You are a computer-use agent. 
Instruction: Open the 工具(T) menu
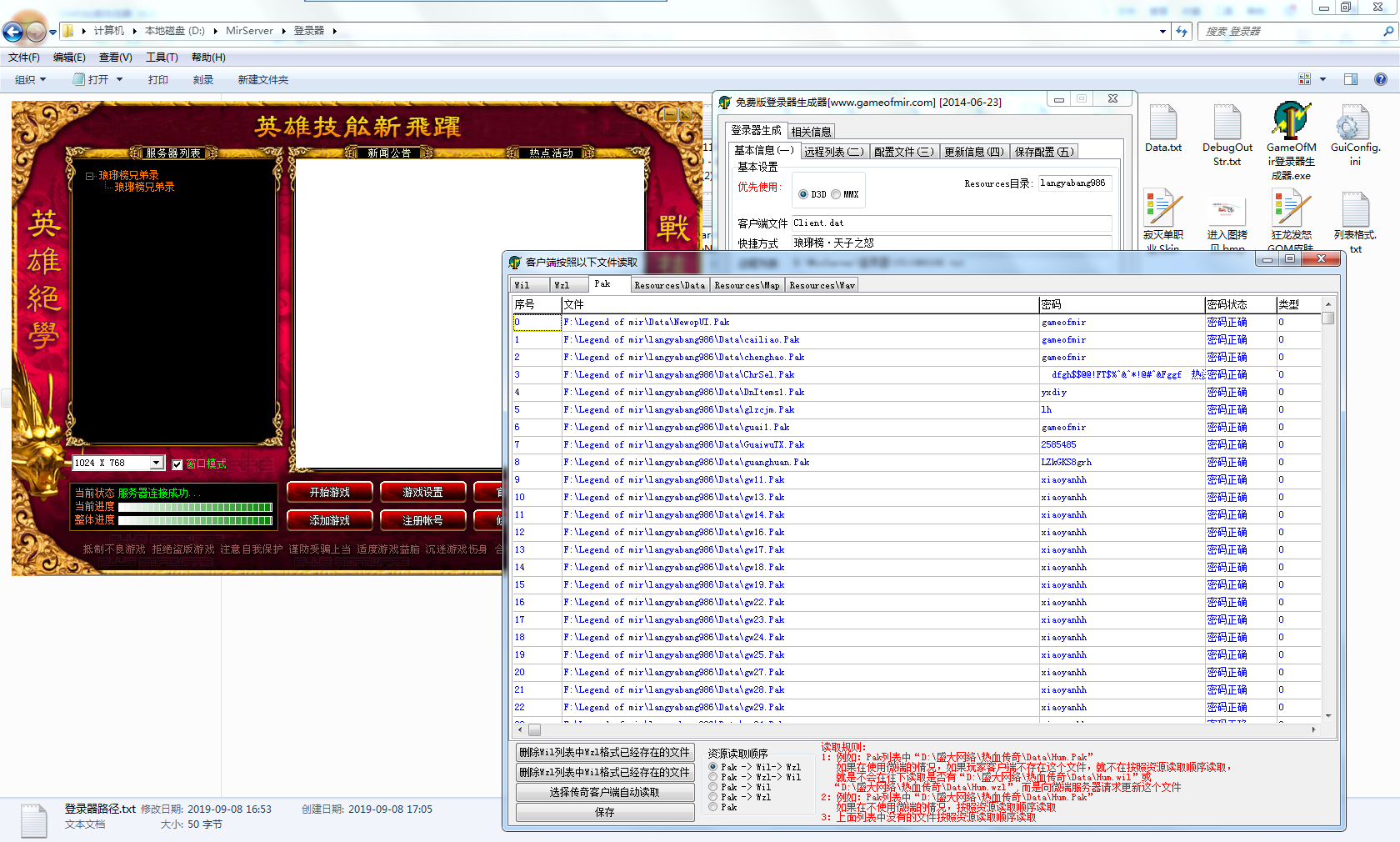(162, 58)
